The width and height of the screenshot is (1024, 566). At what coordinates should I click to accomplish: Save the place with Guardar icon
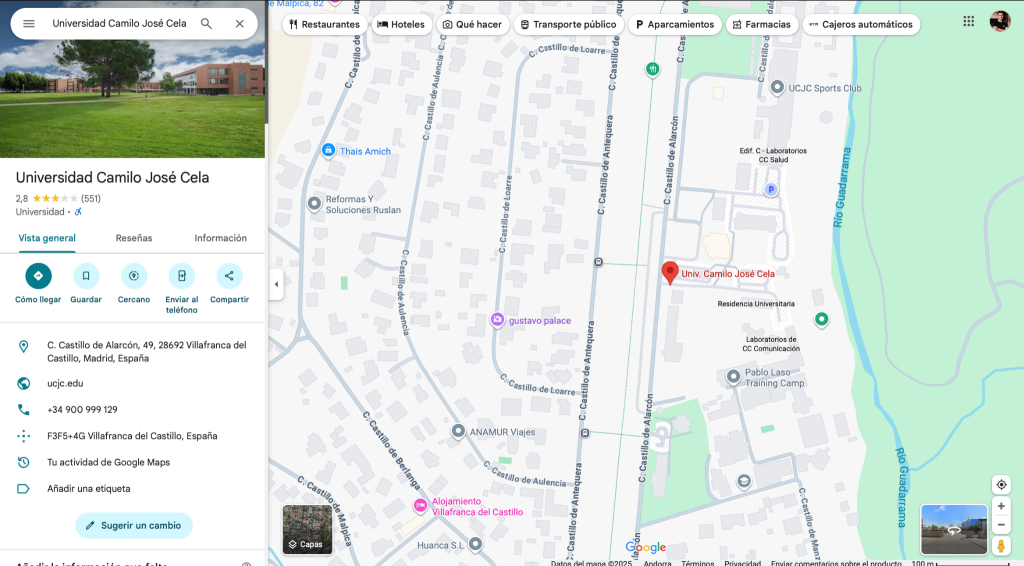click(x=86, y=276)
